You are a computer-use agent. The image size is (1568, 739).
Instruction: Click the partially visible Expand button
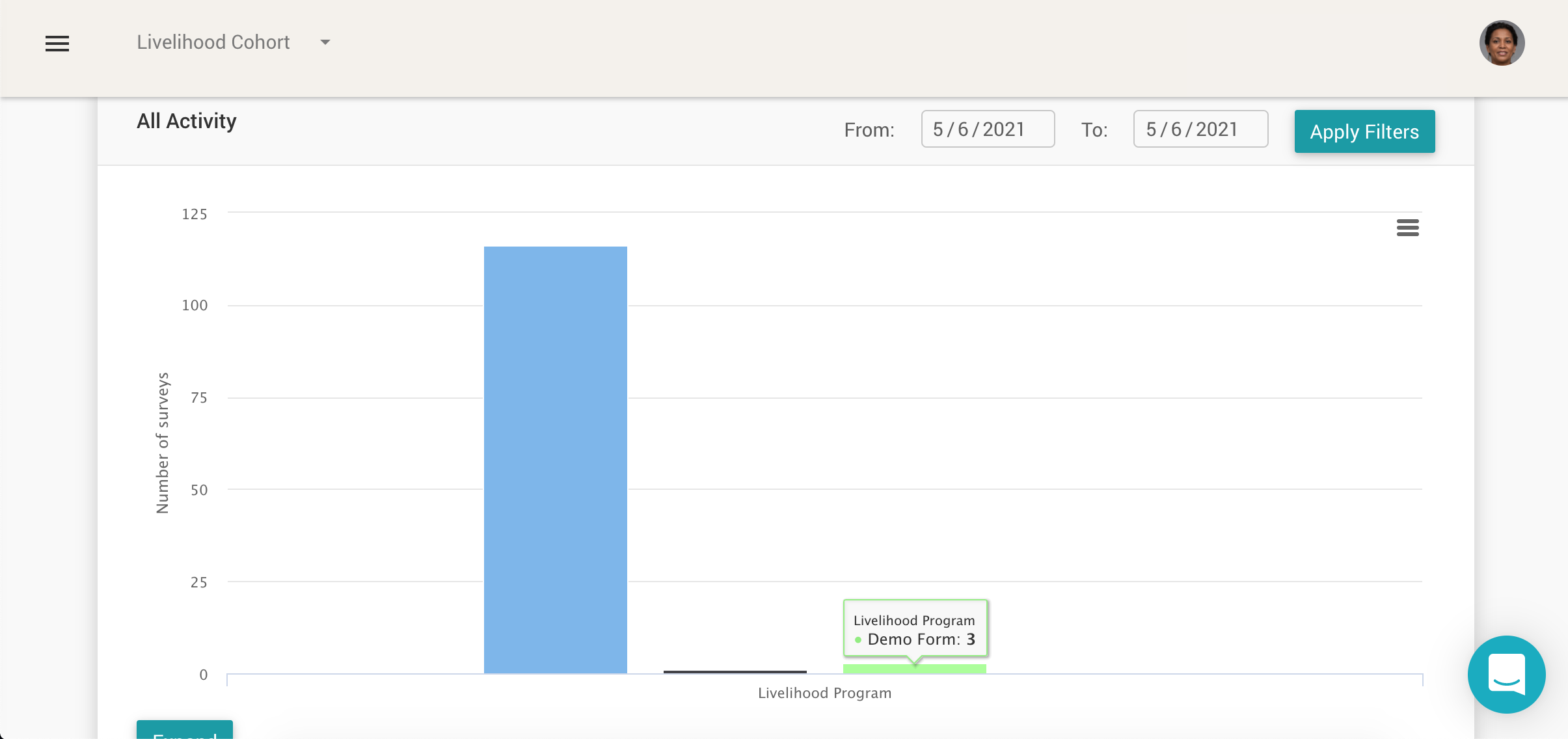click(x=185, y=731)
